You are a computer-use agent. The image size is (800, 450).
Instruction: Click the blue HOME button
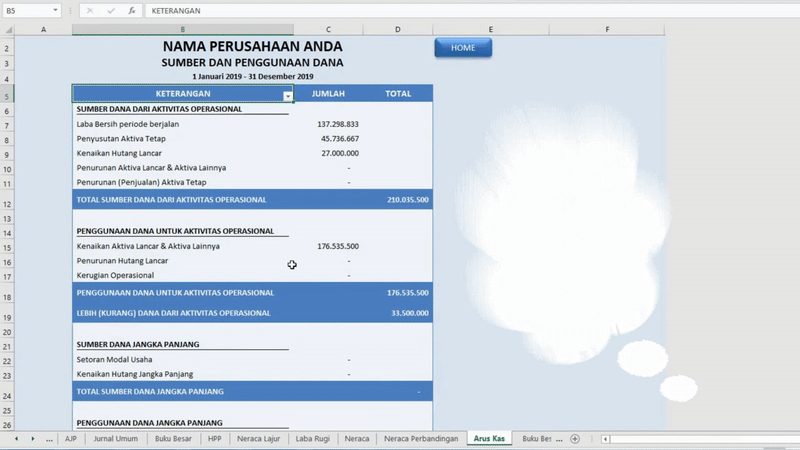pyautogui.click(x=463, y=47)
